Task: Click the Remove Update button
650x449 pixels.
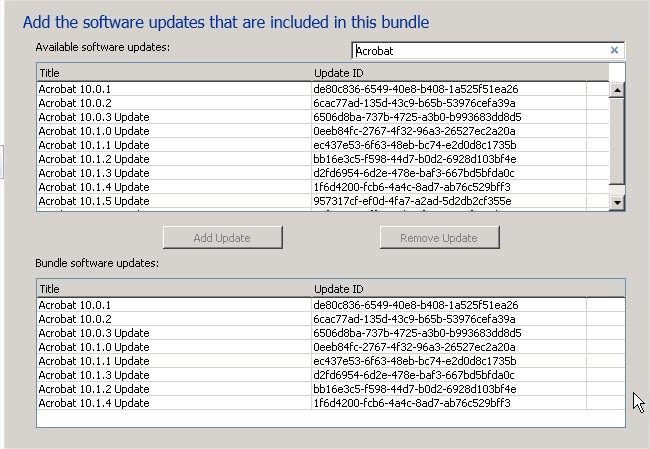Action: pyautogui.click(x=439, y=238)
